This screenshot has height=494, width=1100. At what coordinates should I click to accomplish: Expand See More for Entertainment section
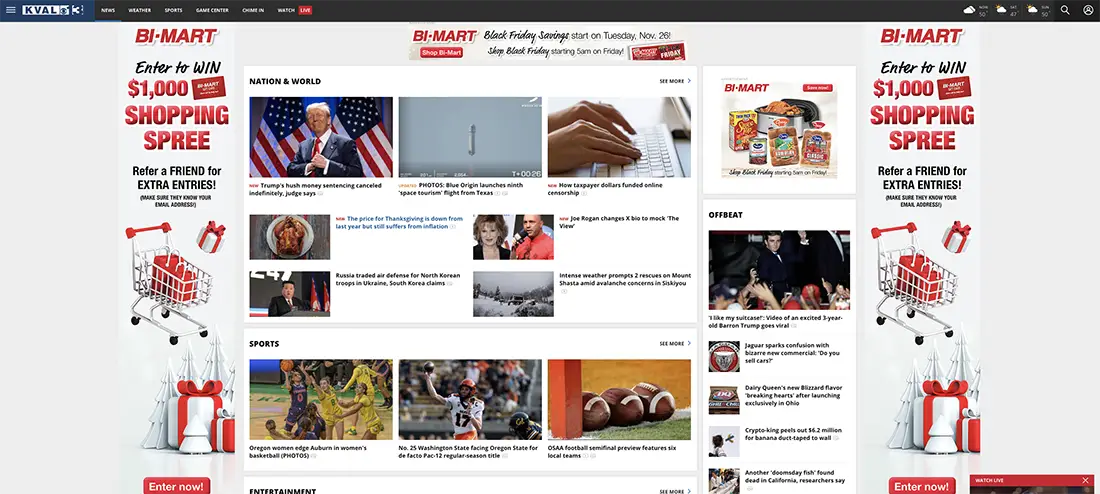pyautogui.click(x=675, y=491)
